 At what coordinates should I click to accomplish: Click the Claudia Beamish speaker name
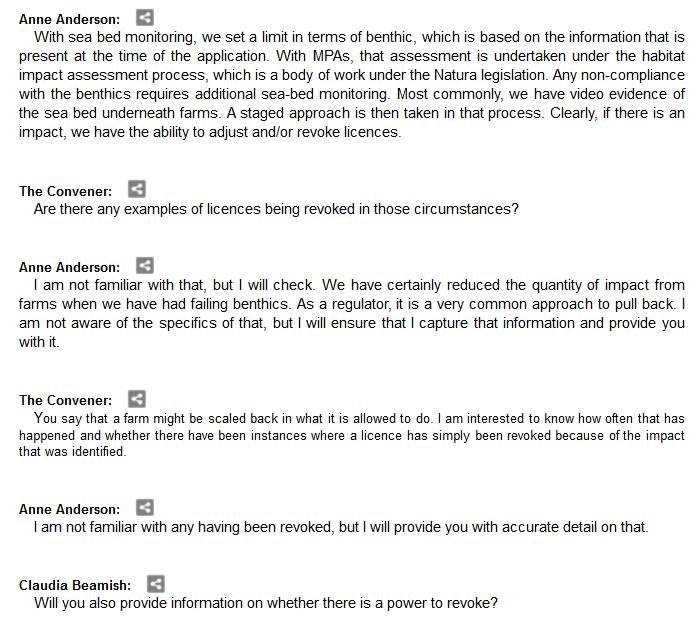[x=75, y=586]
